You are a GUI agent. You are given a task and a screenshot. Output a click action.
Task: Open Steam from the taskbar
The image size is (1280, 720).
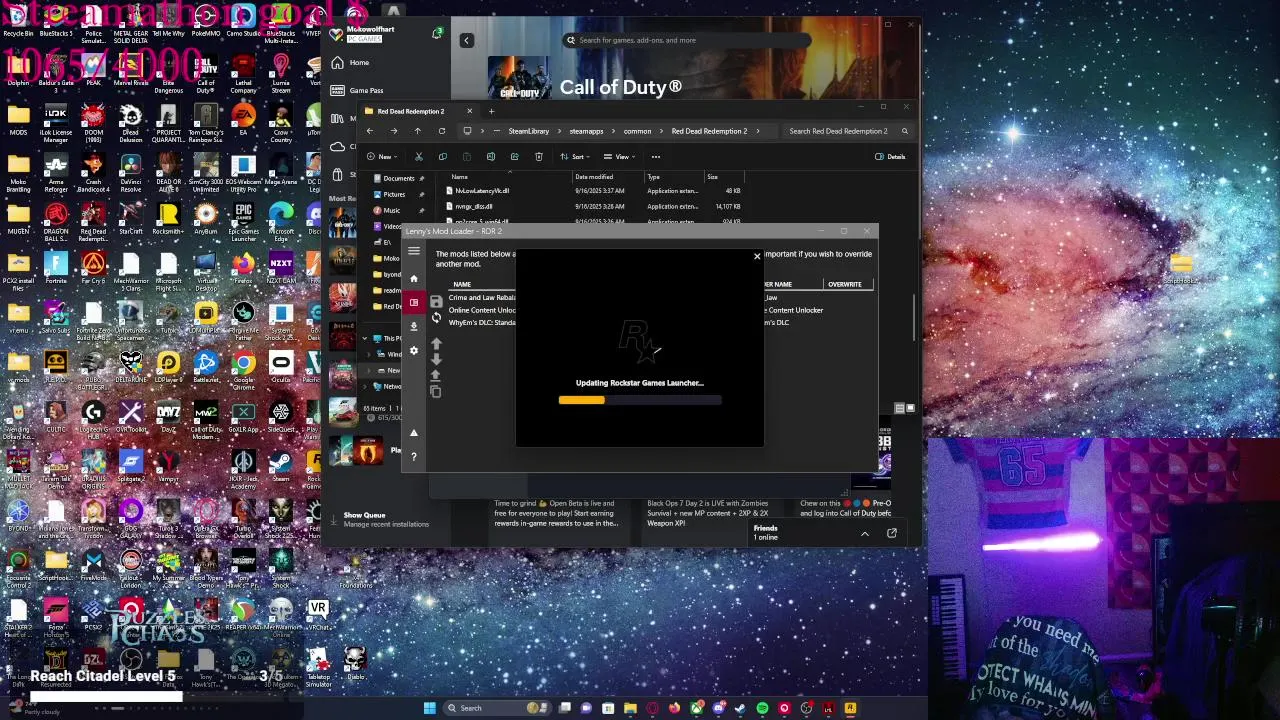click(740, 708)
